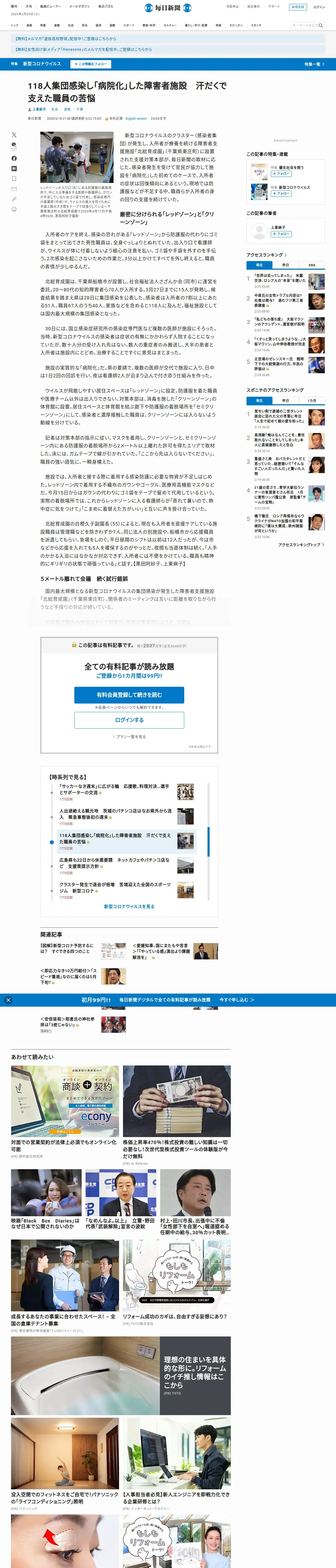Select 現在 tab in アクセスランキング
Screen dimensions: 336x1568
[259, 266]
